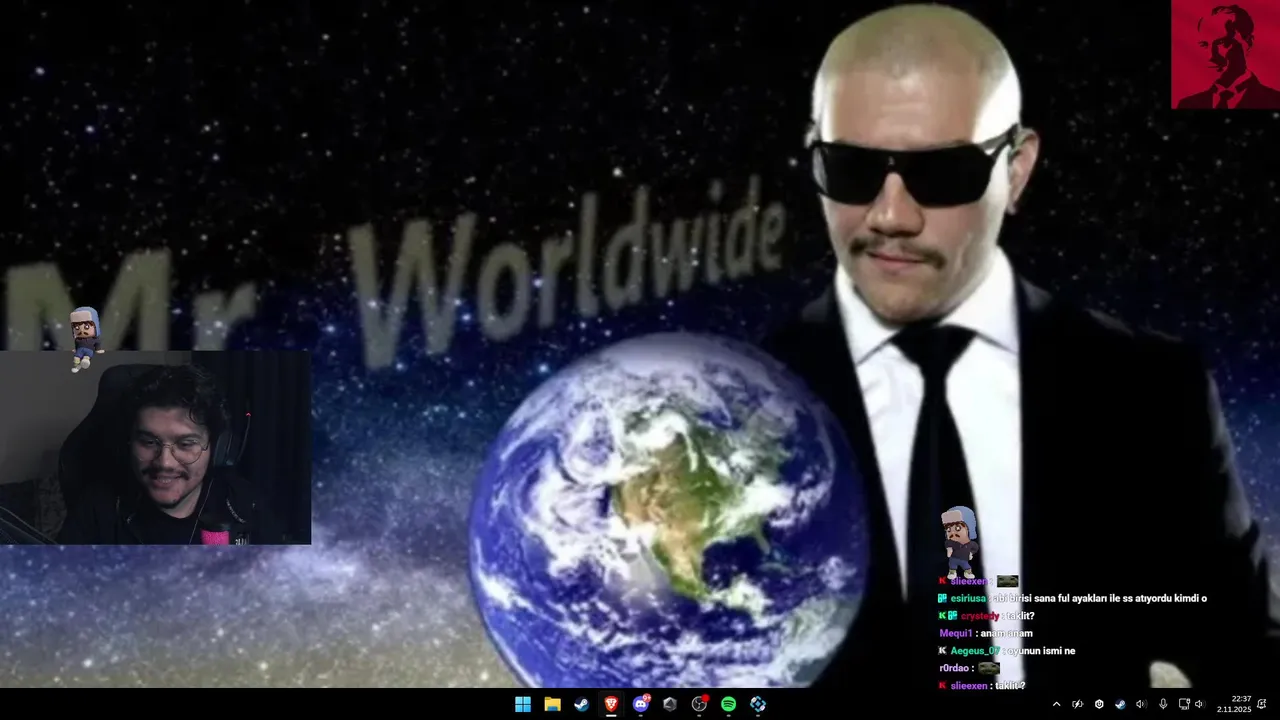This screenshot has width=1280, height=720.
Task: Open Steam from the taskbar
Action: click(x=581, y=704)
